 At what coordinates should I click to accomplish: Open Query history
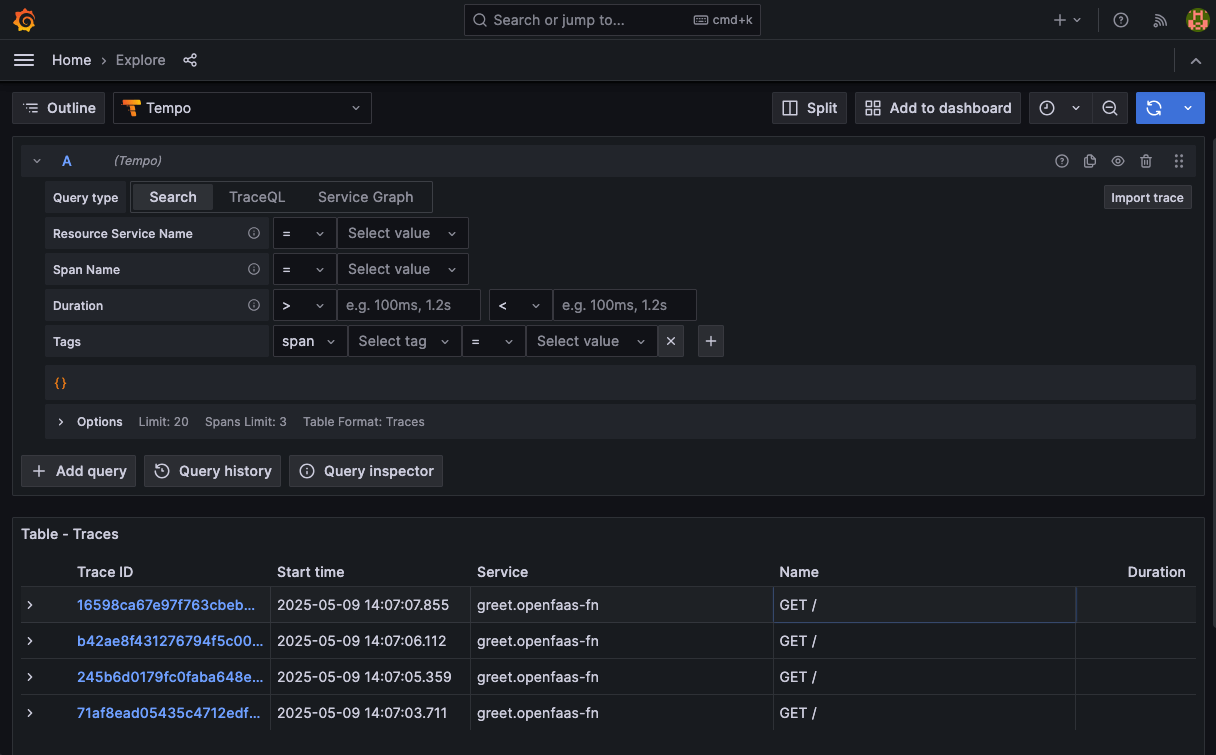[x=213, y=471]
